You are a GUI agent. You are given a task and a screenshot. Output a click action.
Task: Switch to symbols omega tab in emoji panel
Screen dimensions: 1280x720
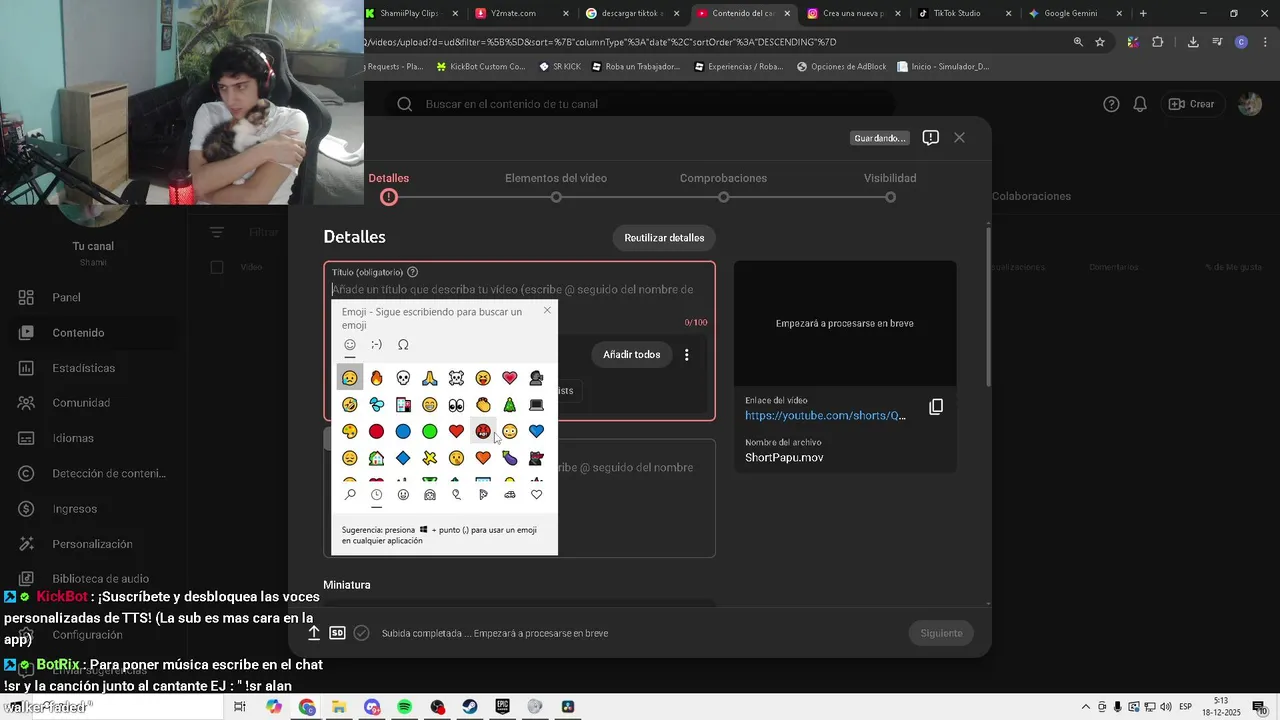point(403,345)
